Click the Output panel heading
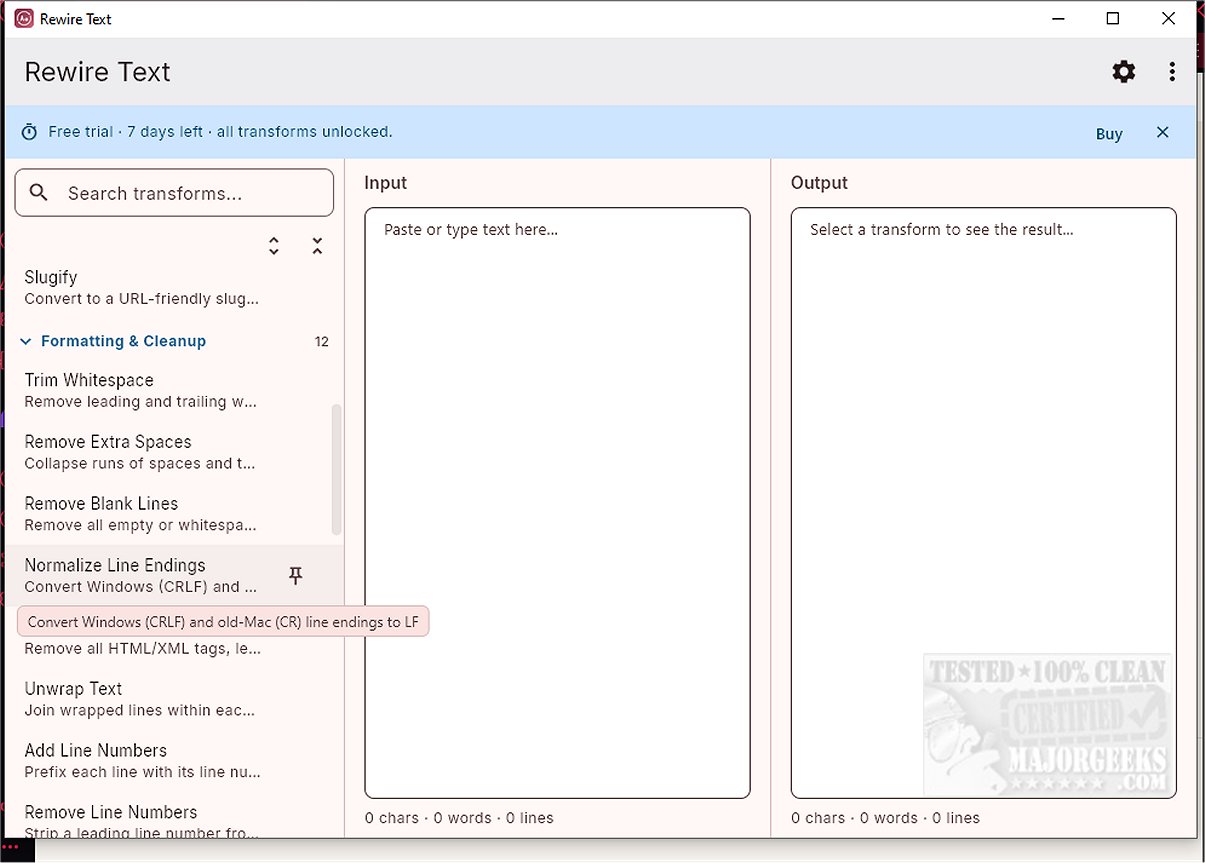The image size is (1205, 863). [x=819, y=183]
